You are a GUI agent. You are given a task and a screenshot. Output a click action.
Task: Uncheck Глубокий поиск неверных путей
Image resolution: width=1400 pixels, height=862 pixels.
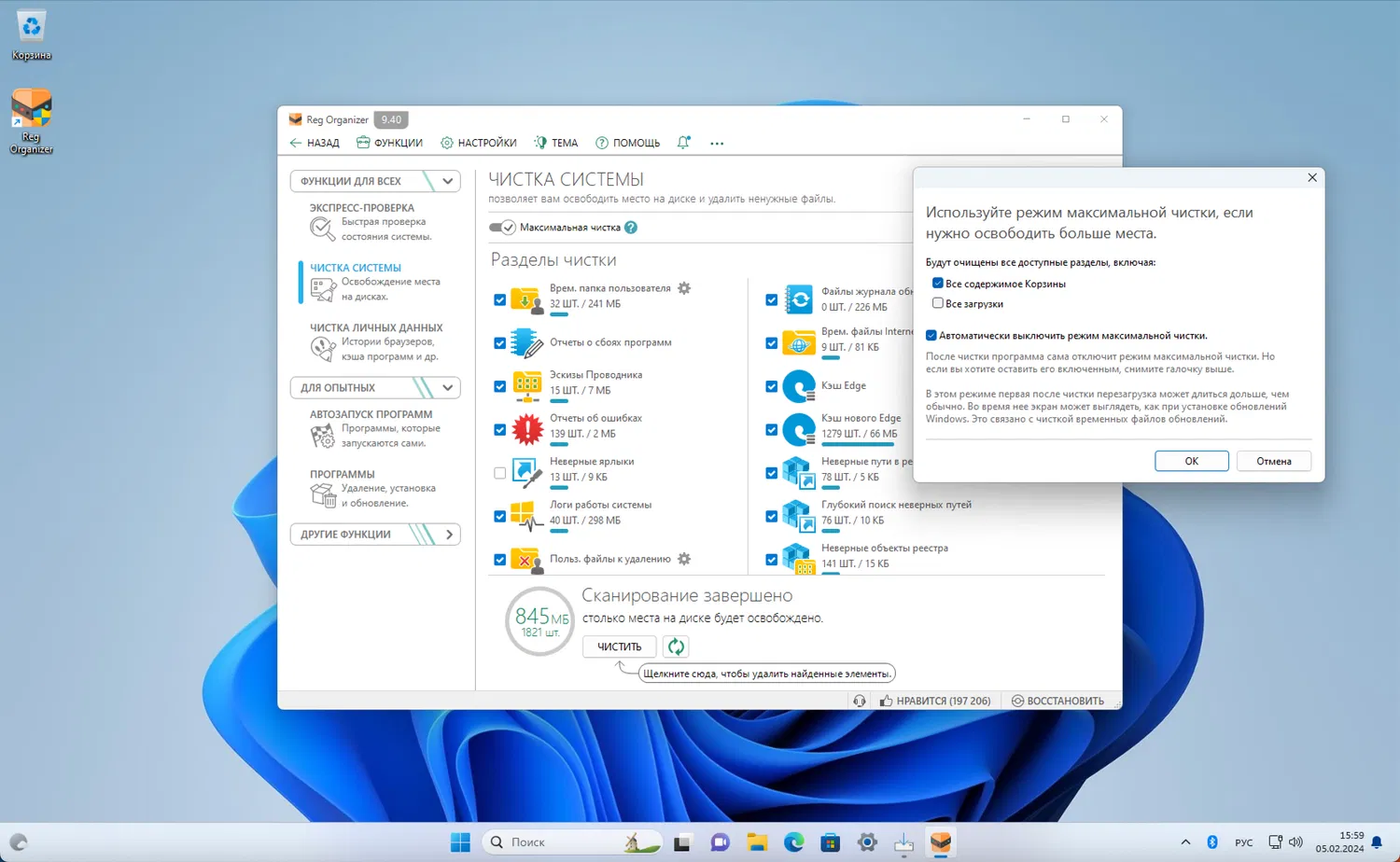point(772,516)
